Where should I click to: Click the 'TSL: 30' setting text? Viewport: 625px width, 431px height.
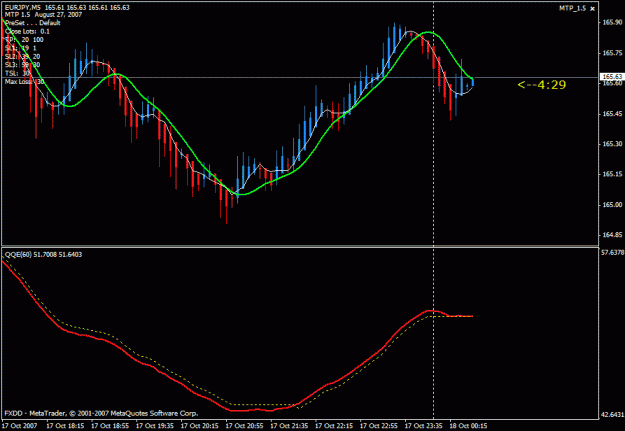click(18, 73)
